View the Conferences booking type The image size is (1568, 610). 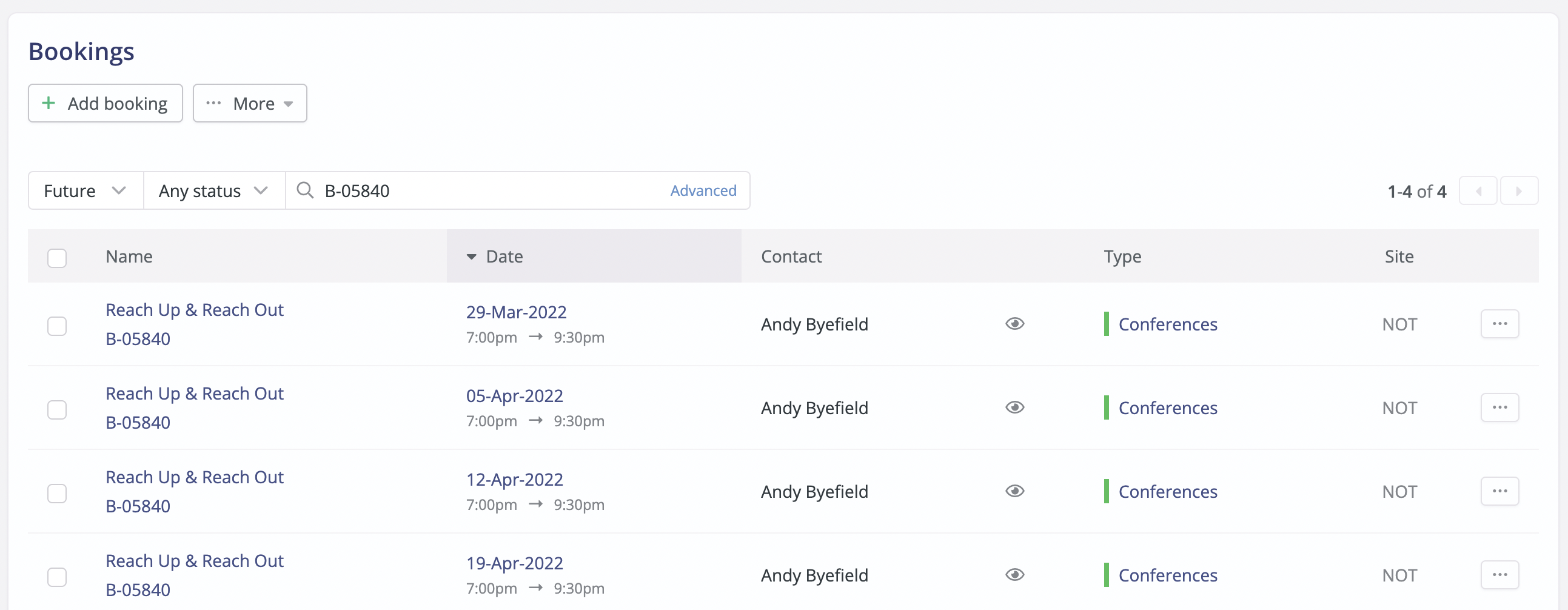tap(1167, 323)
